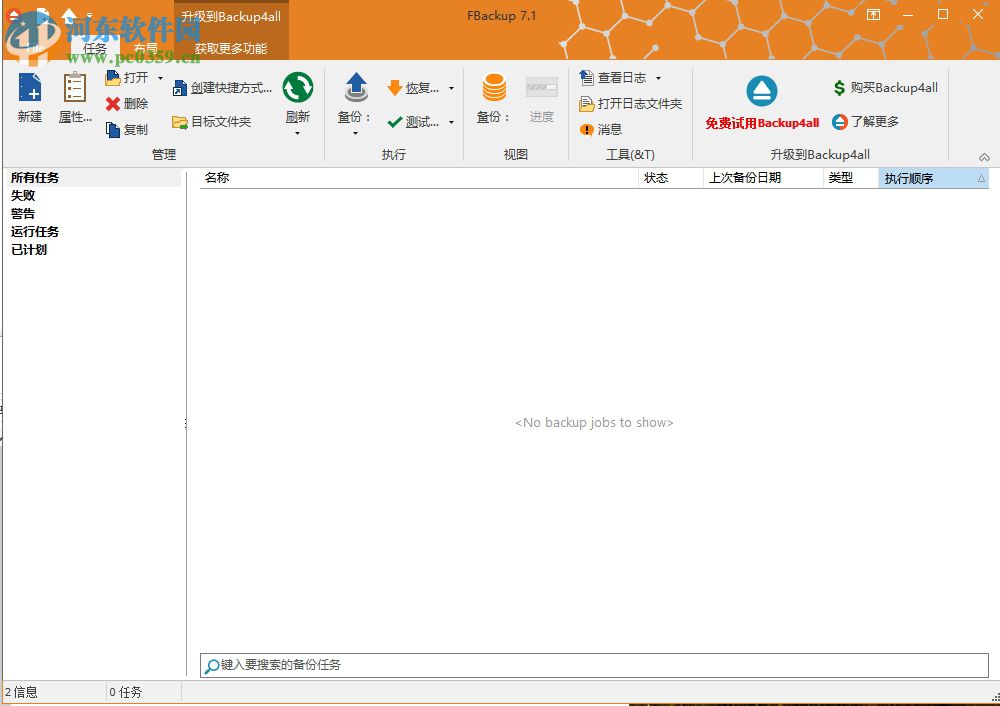1000x706 pixels.
Task: Expand the 打开 dropdown arrow
Action: [x=158, y=77]
